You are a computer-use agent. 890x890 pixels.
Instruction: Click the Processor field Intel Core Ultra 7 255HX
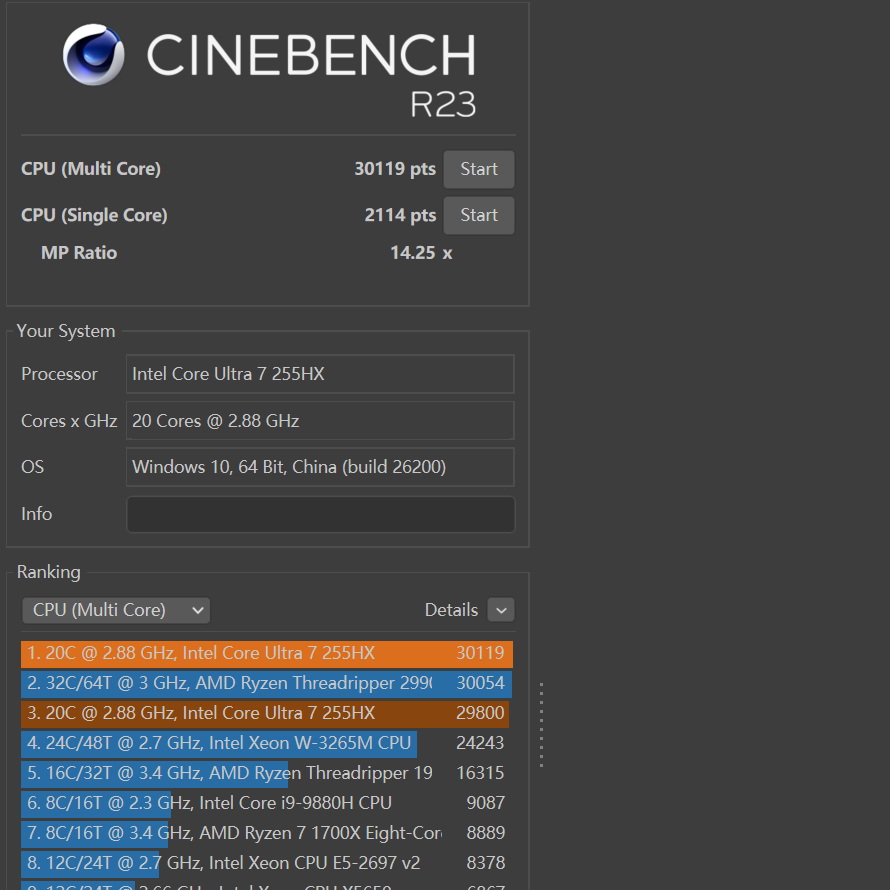pyautogui.click(x=320, y=374)
